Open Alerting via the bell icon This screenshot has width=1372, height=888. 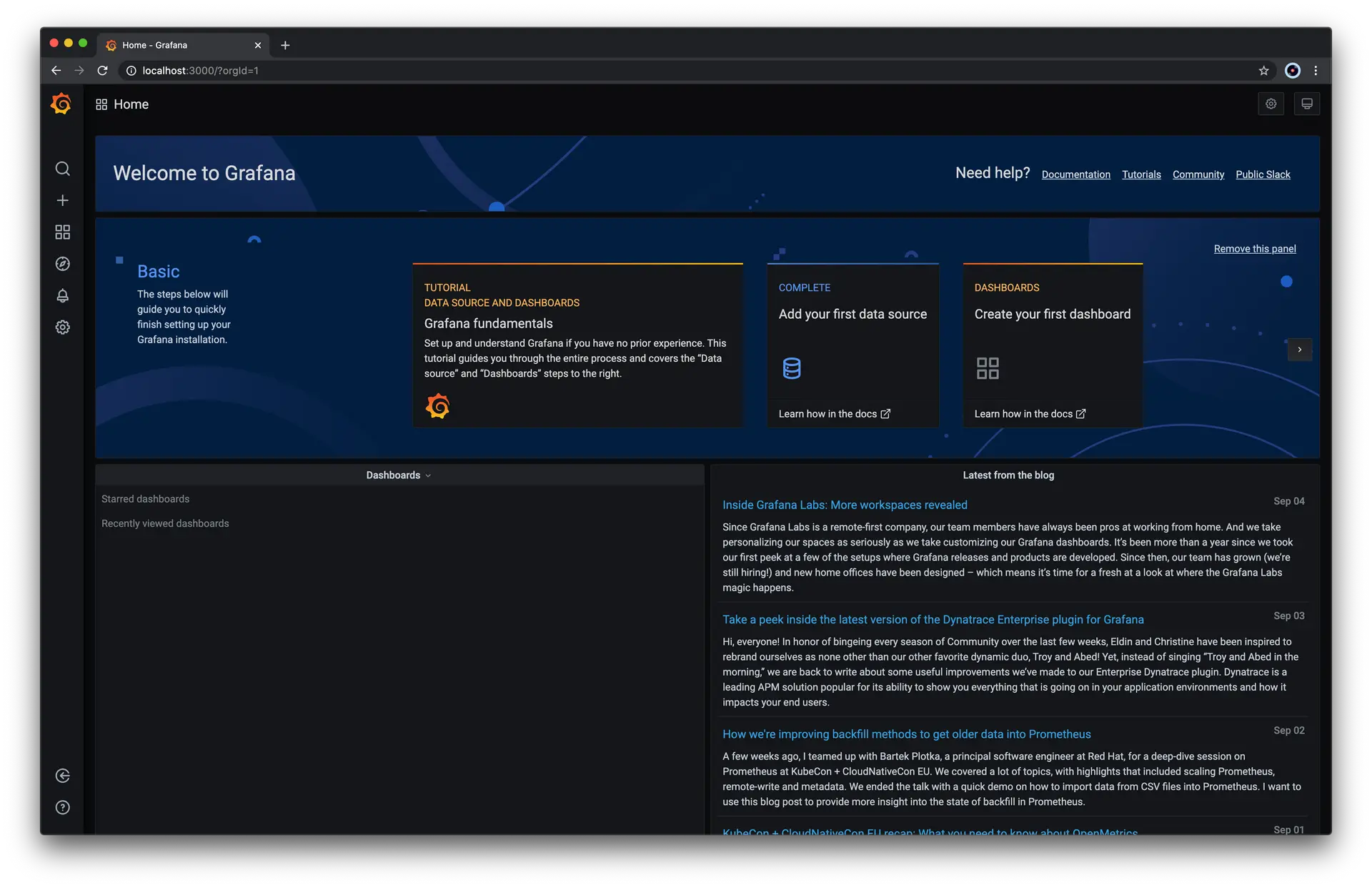click(63, 296)
